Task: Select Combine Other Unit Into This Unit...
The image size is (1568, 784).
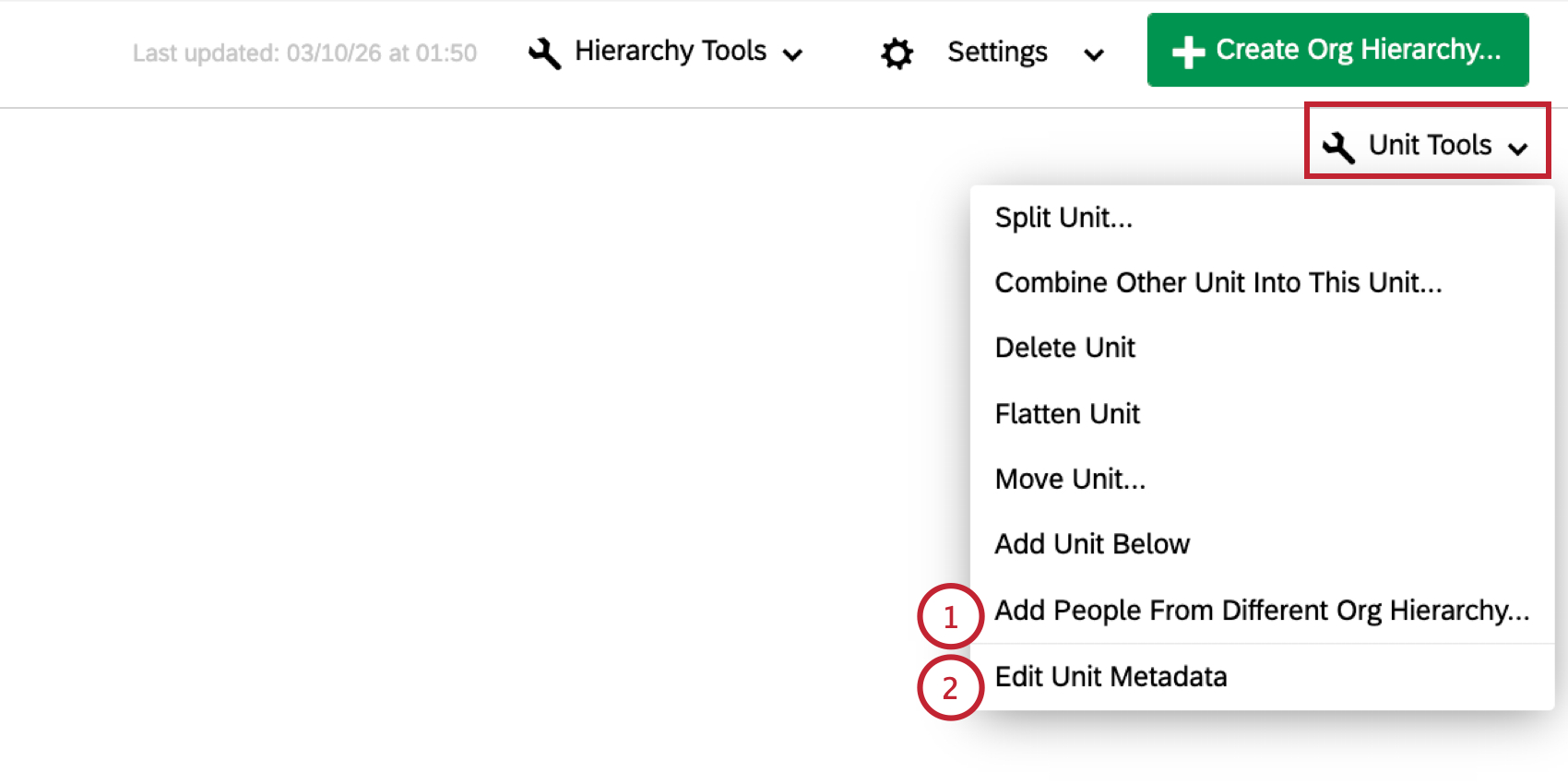Action: click(1262, 282)
